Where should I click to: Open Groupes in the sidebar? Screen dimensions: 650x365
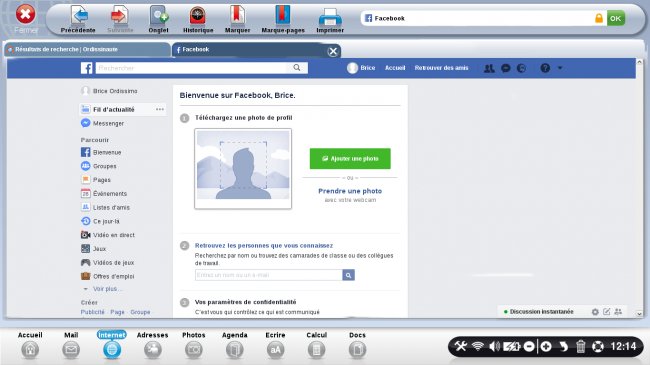tap(99, 166)
